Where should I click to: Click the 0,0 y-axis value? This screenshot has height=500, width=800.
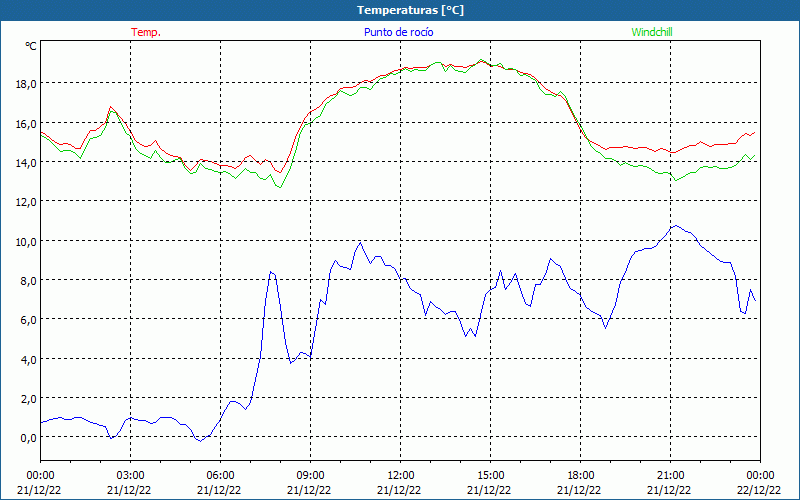(28, 438)
